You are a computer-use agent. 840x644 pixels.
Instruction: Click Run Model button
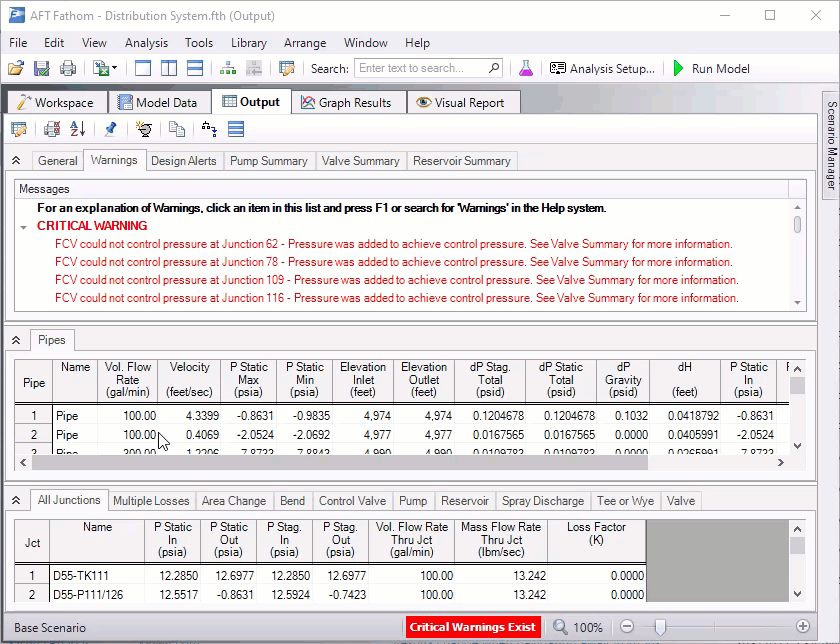coord(711,69)
